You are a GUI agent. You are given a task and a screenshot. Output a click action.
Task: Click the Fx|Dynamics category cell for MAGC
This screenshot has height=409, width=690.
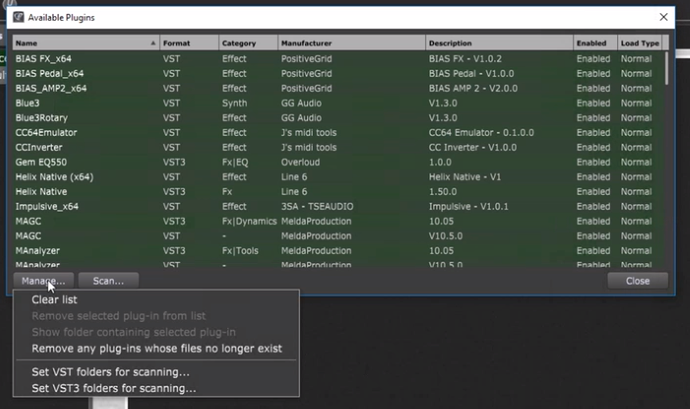tap(249, 221)
